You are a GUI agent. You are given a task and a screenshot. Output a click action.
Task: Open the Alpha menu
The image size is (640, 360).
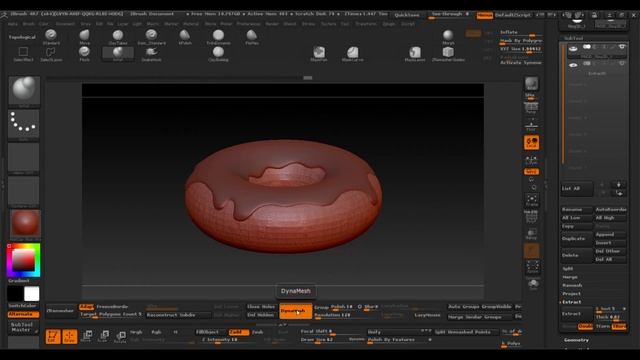click(x=13, y=24)
